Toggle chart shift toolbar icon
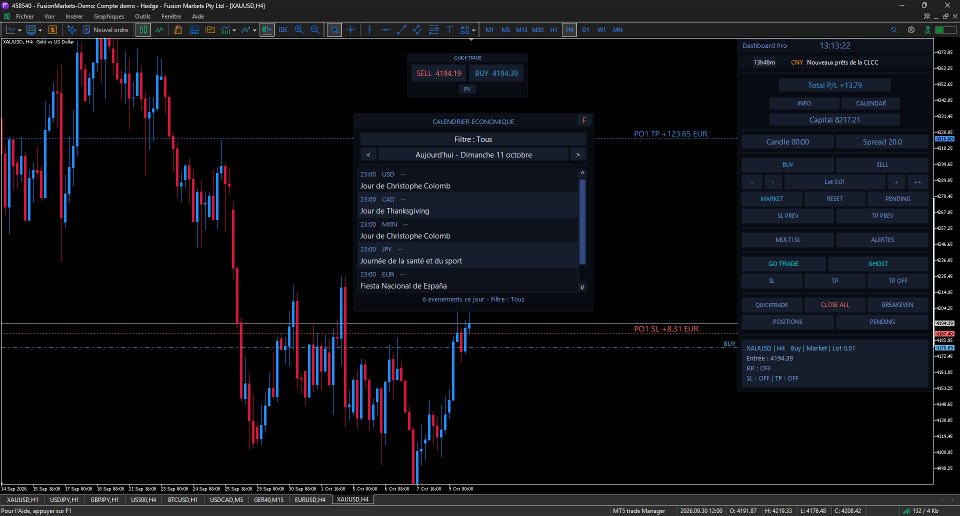Screen dimensions: 960x516 pos(283,29)
